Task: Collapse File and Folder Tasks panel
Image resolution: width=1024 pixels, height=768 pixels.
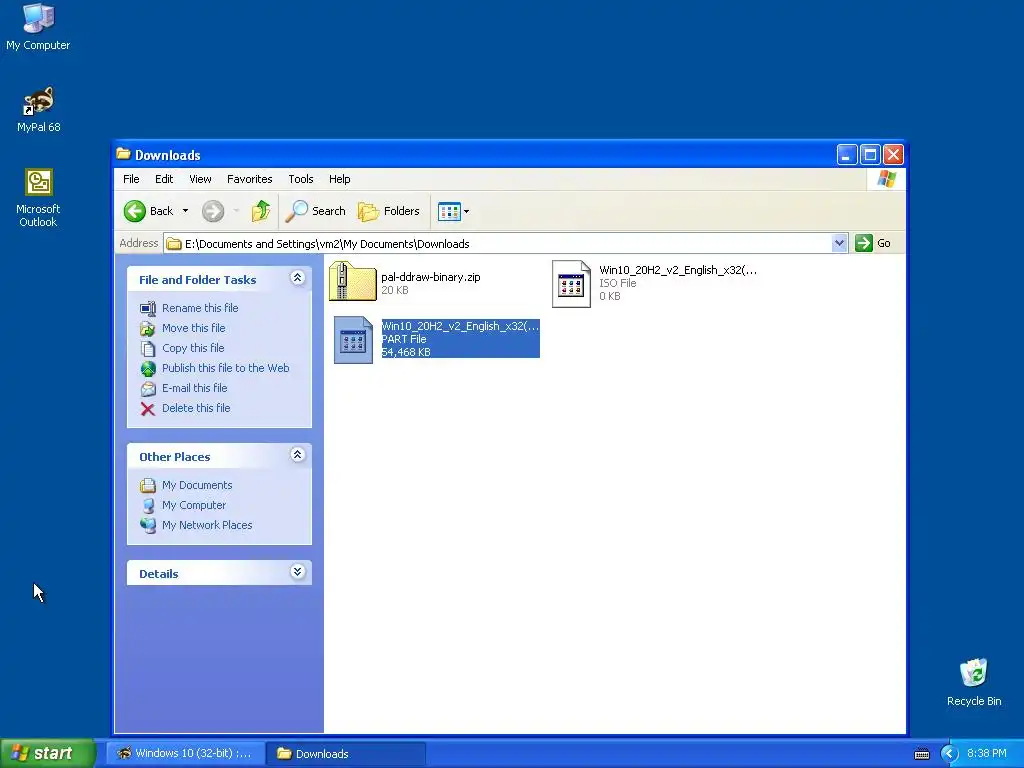Action: pyautogui.click(x=297, y=278)
